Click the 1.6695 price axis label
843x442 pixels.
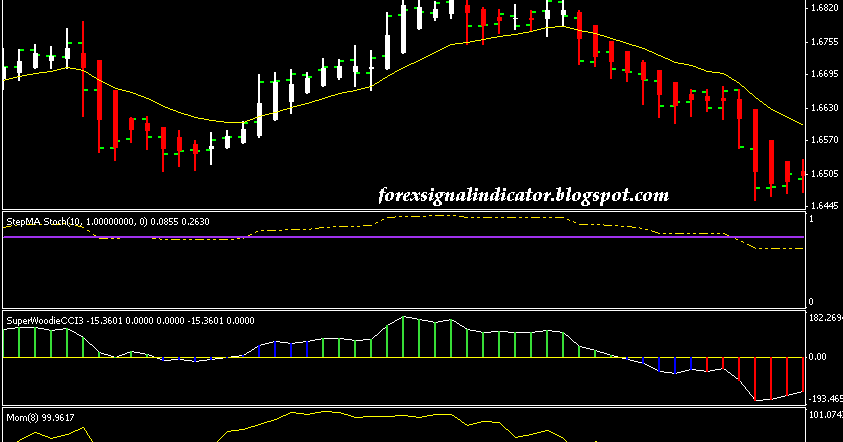tap(825, 74)
